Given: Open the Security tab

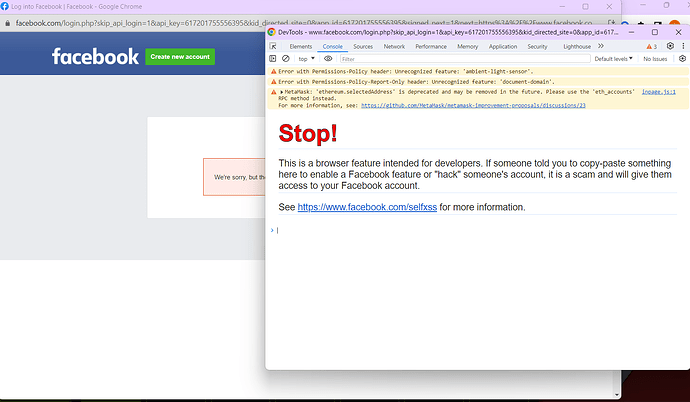Looking at the screenshot, I should tap(537, 46).
